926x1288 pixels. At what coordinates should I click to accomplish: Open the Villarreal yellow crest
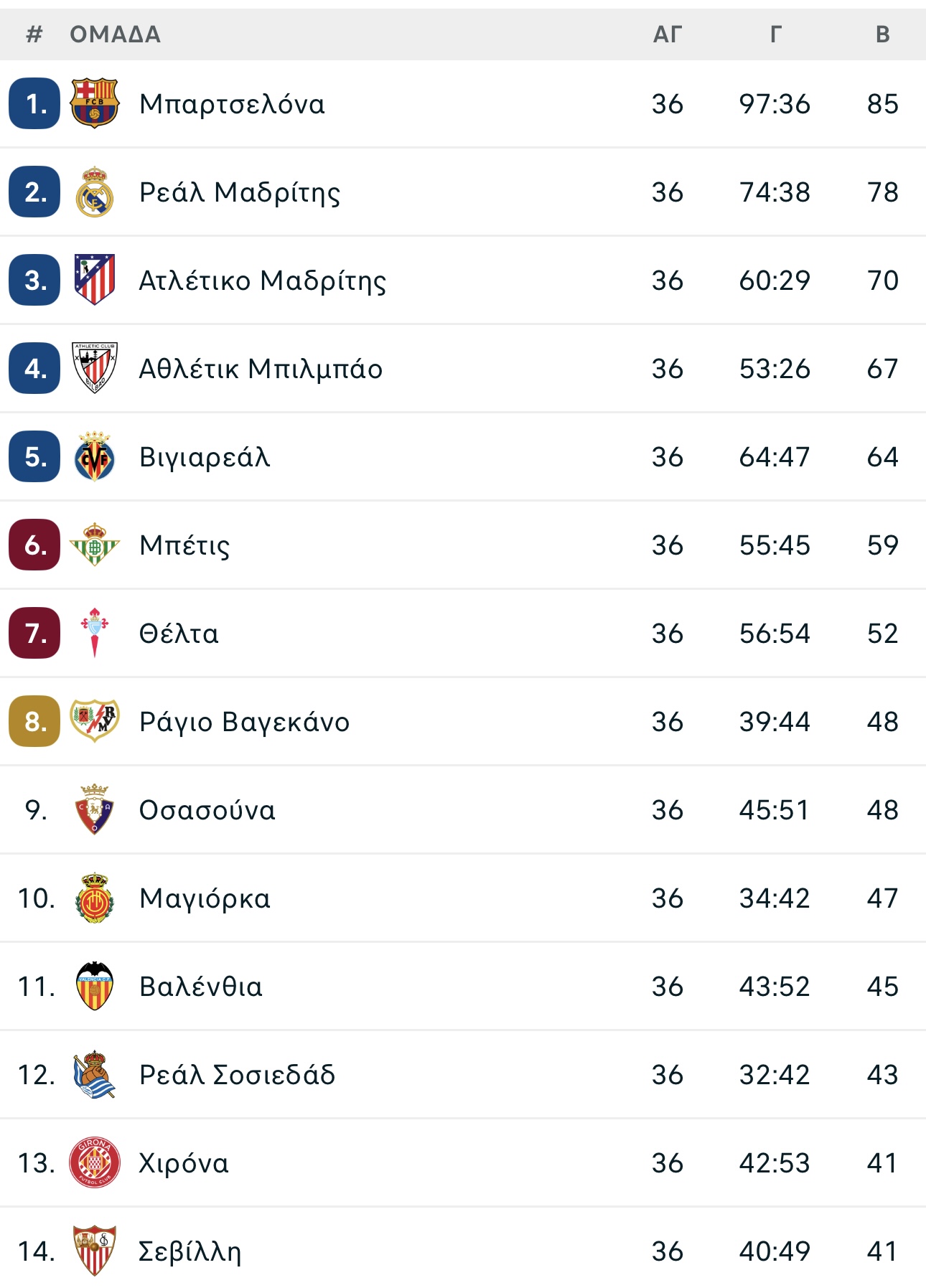[x=94, y=456]
